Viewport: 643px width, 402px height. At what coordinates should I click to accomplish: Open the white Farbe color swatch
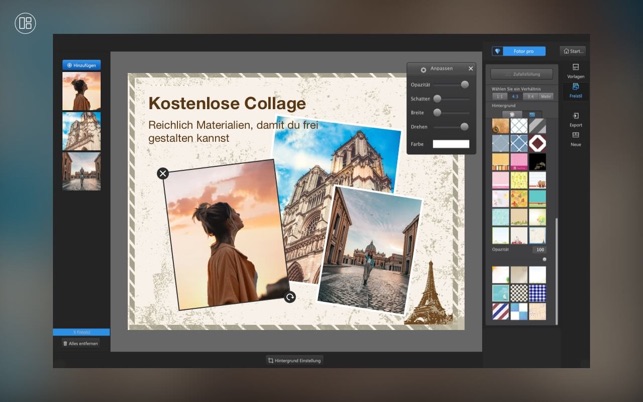pyautogui.click(x=451, y=144)
